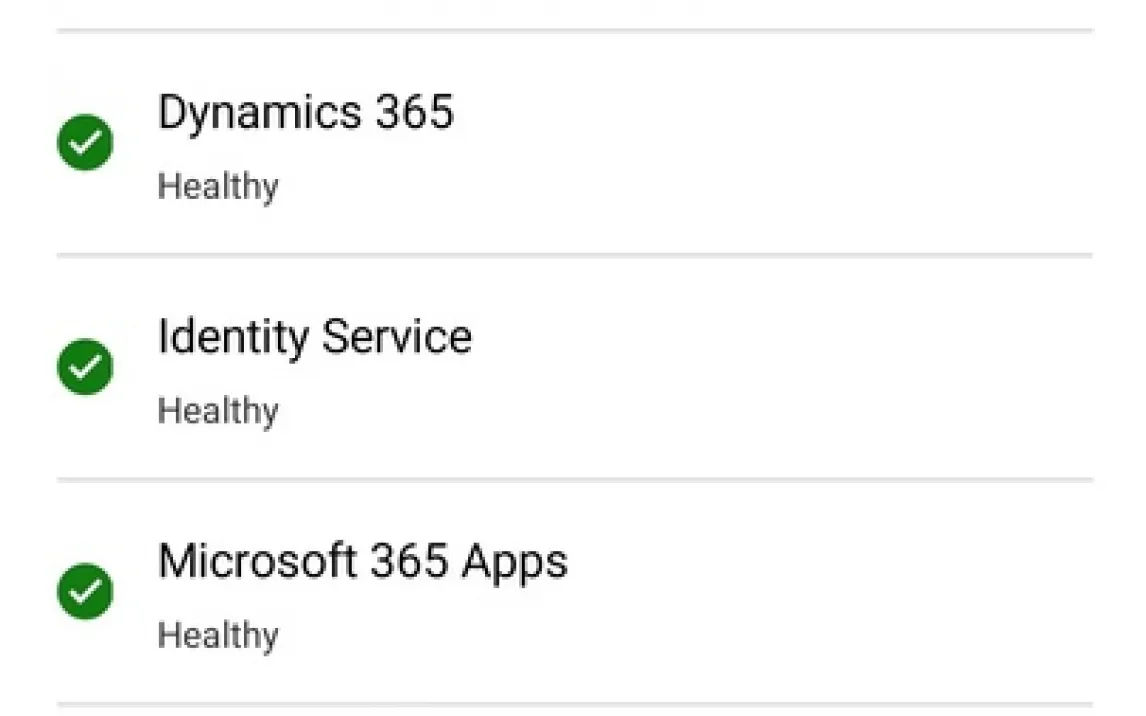Click the divider line below Microsoft 365 Apps

(x=574, y=704)
